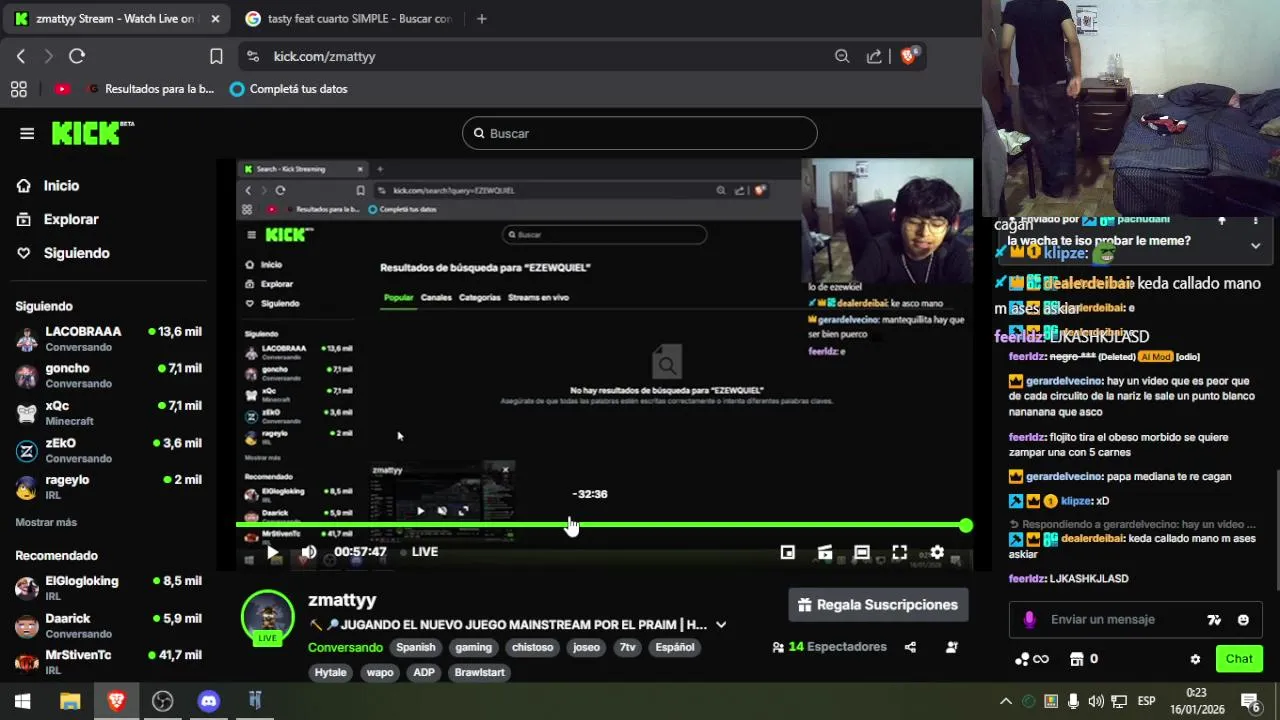This screenshot has height=720, width=1280.
Task: Open goncho channel
Action: tap(108, 376)
